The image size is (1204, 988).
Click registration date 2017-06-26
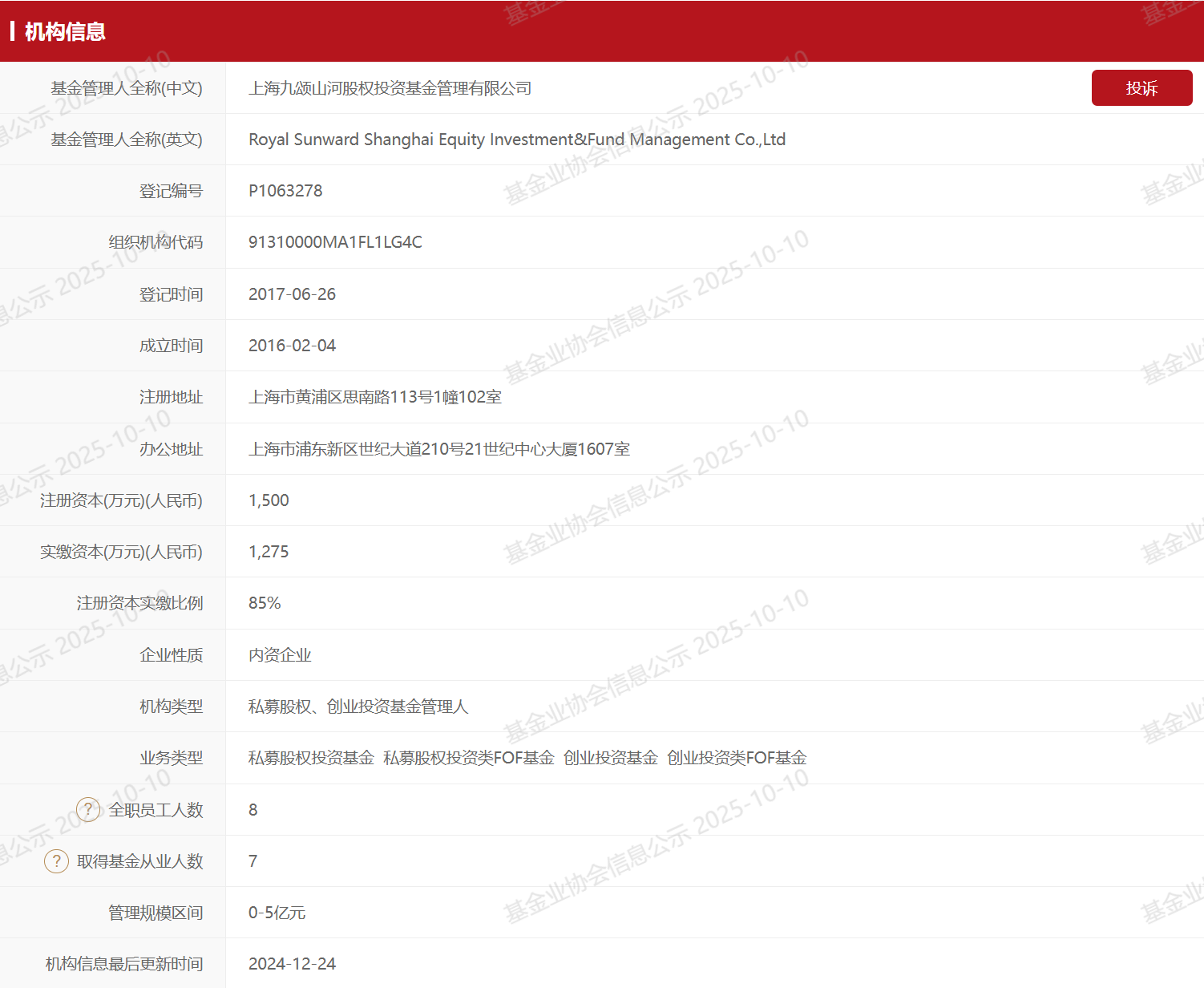click(292, 294)
